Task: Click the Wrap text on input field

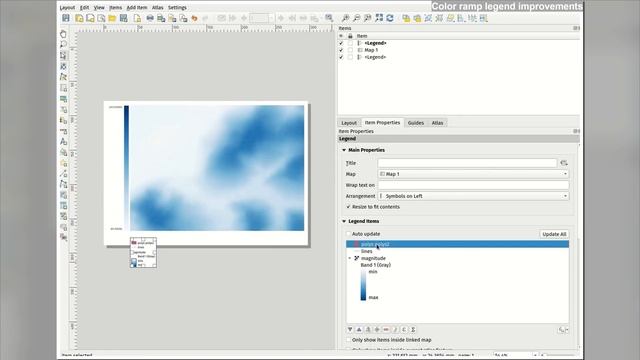Action: [x=473, y=185]
